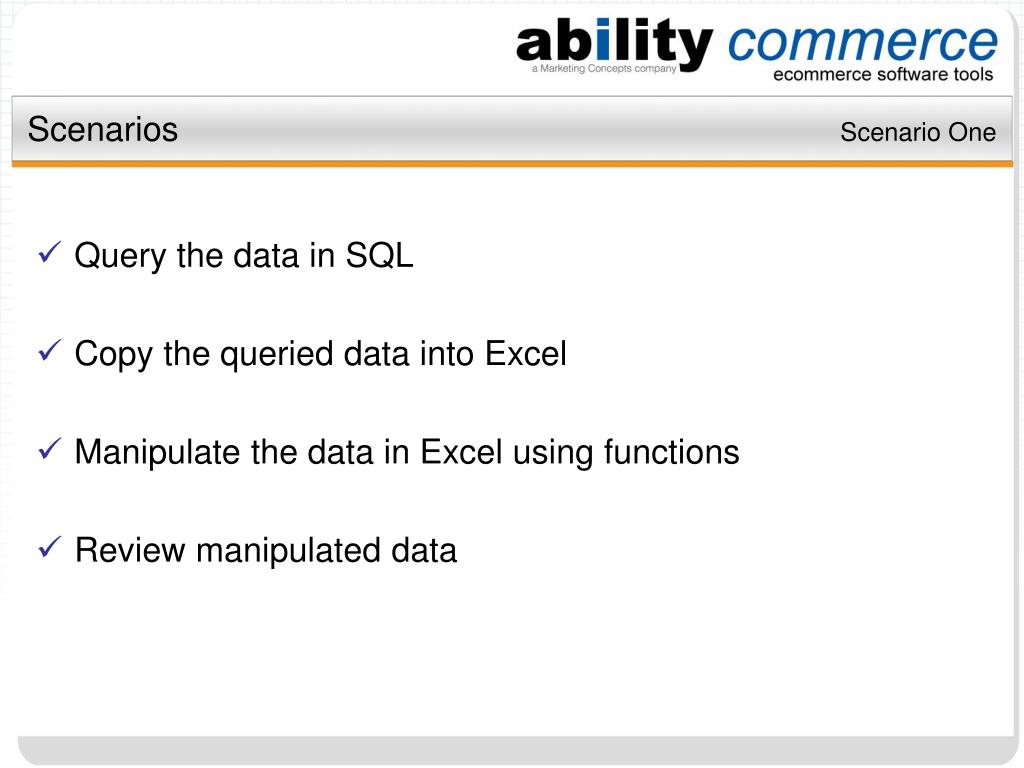Click the checkmark beside Review manipulated data
Viewport: 1024px width, 768px height.
tap(50, 547)
